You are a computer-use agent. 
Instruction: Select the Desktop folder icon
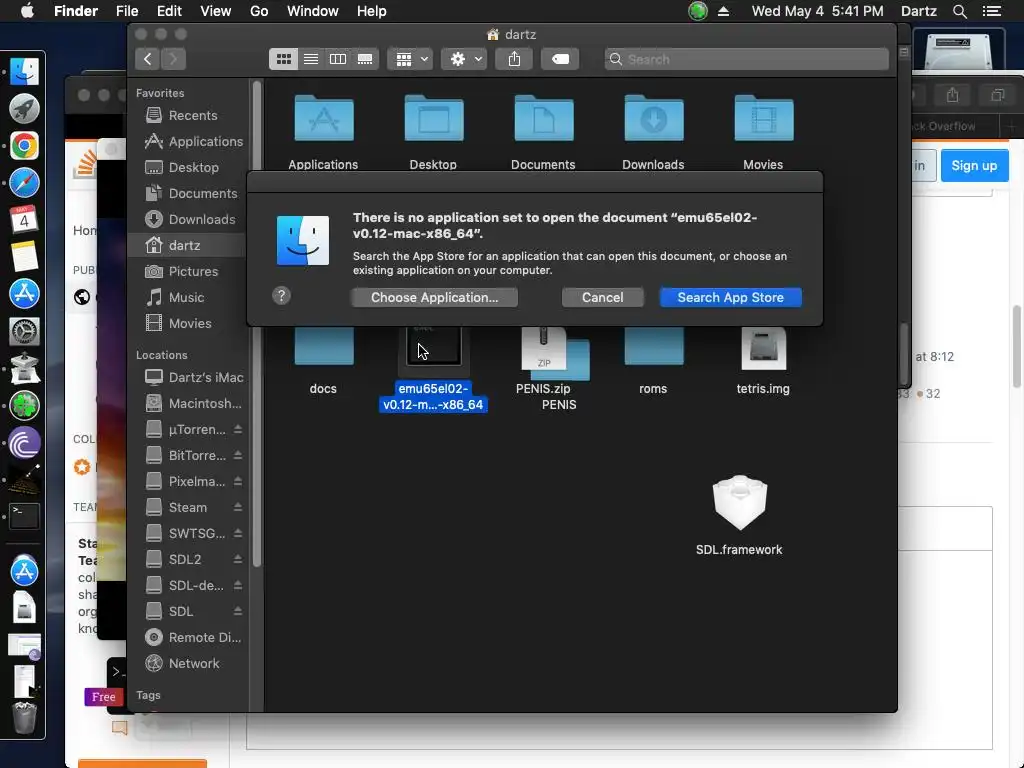click(434, 119)
